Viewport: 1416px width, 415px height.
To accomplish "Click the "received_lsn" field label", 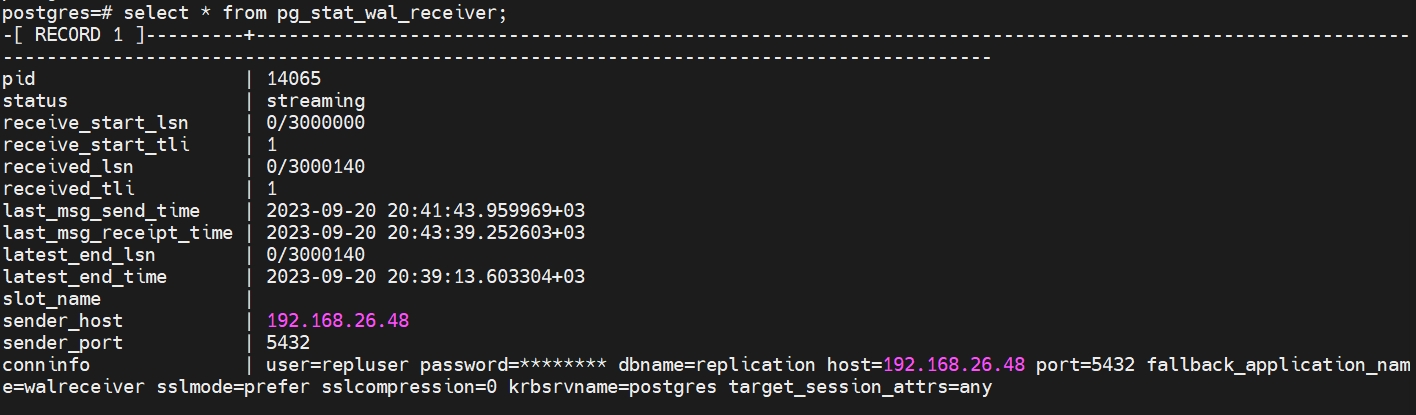I will click(68, 167).
